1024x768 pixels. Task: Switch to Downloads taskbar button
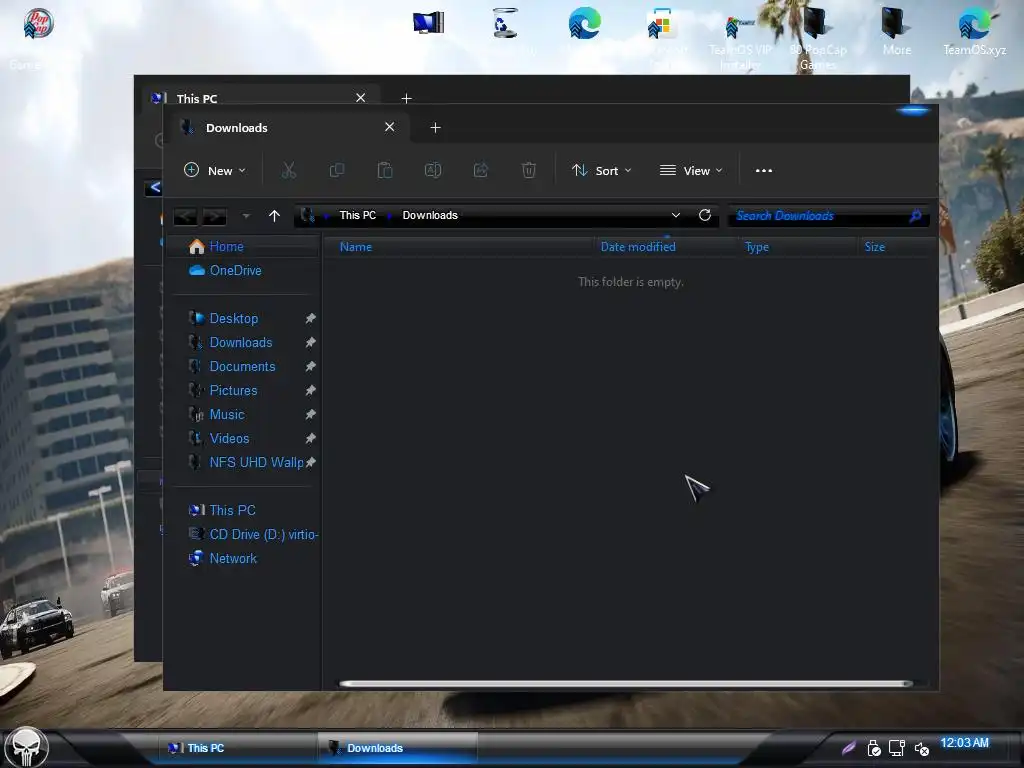pyautogui.click(x=398, y=748)
